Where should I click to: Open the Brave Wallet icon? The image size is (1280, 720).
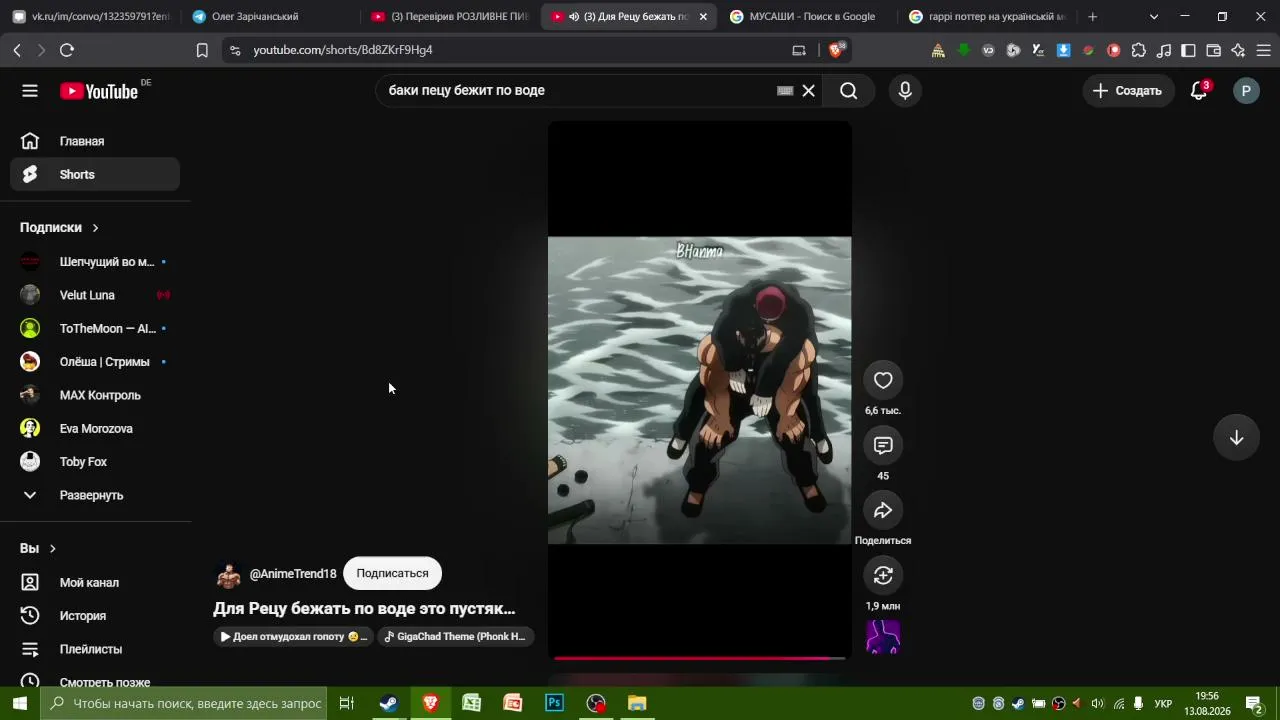[1214, 50]
